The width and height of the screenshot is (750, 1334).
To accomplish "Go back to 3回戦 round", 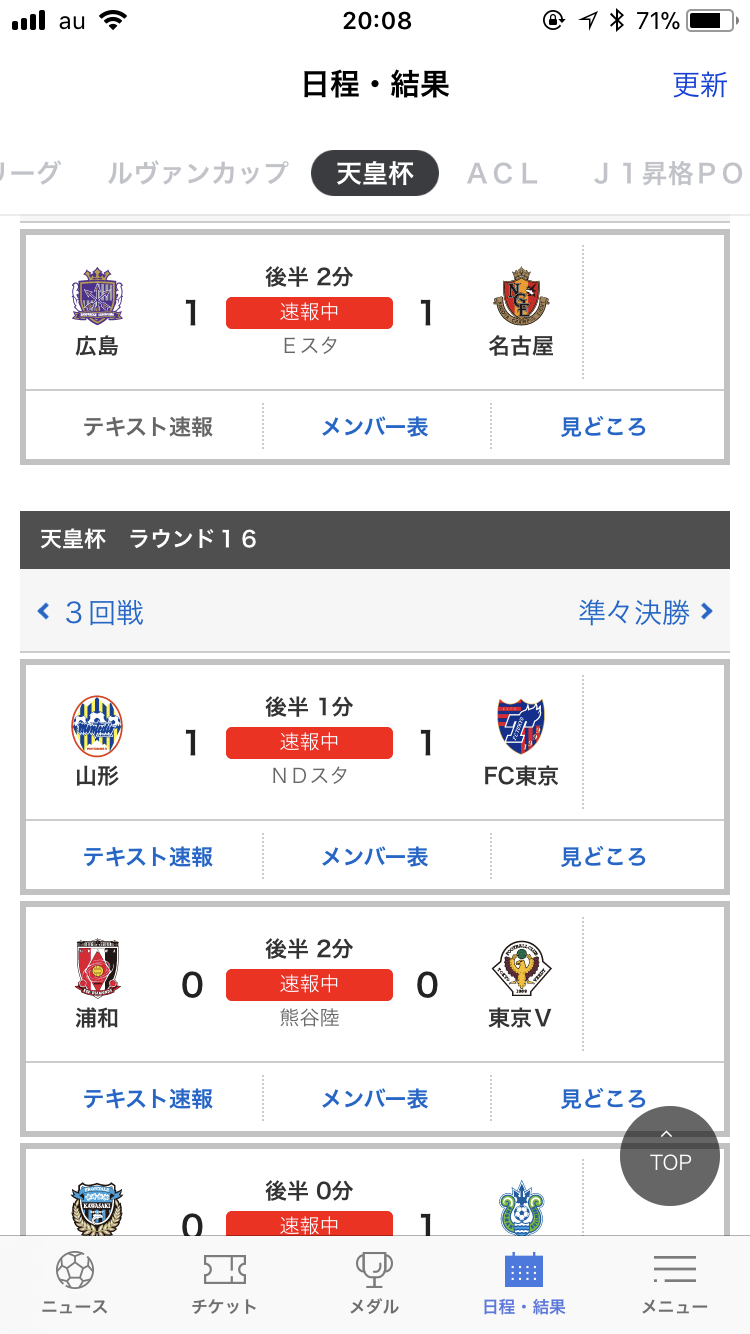I will click(91, 612).
